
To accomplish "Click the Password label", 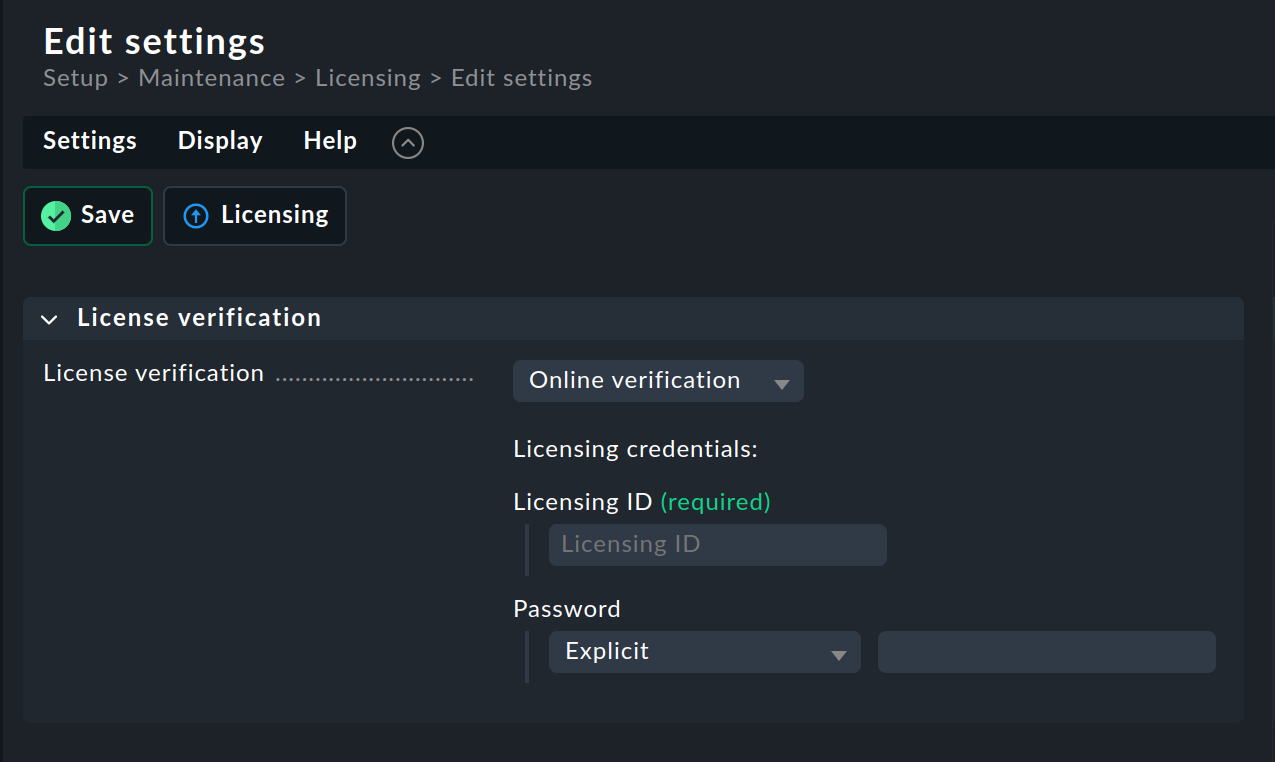I will coord(567,609).
